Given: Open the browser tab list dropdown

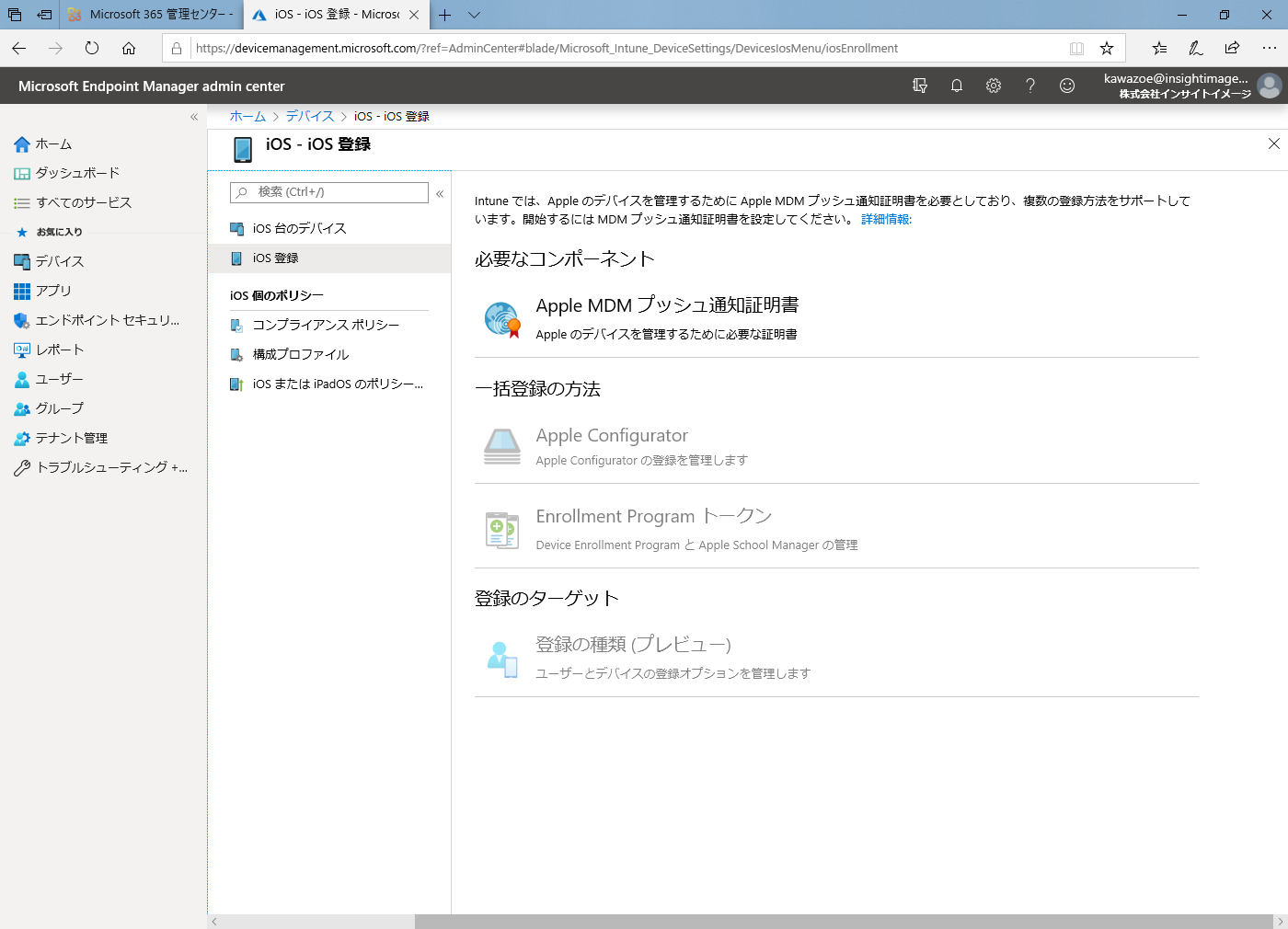Looking at the screenshot, I should click(x=474, y=15).
